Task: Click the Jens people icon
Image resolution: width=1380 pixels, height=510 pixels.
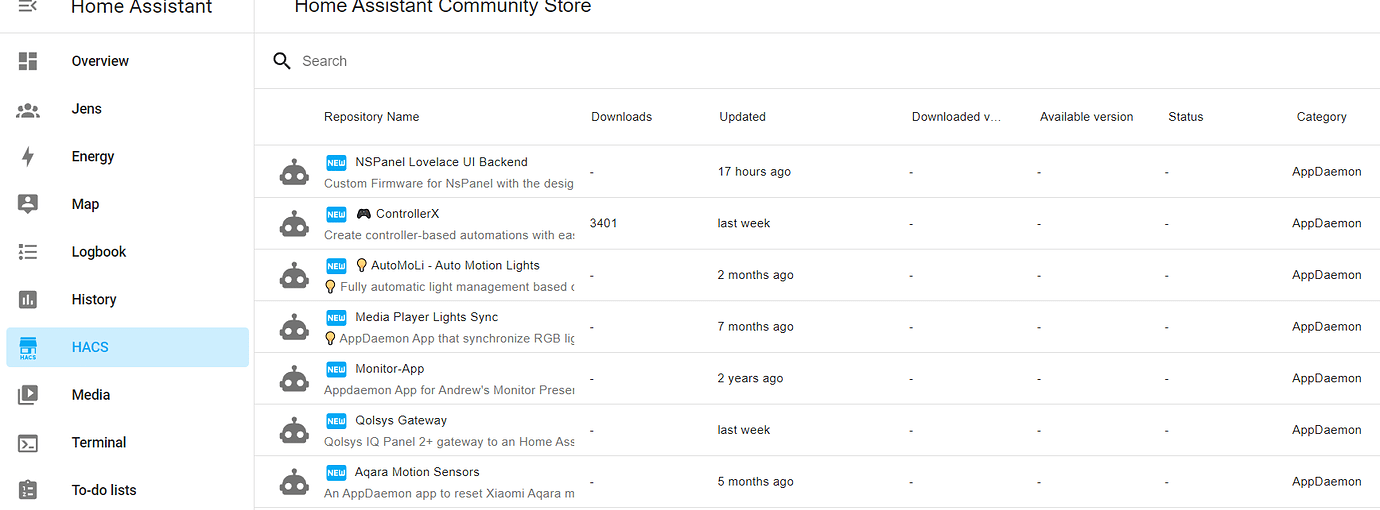Action: 28,109
